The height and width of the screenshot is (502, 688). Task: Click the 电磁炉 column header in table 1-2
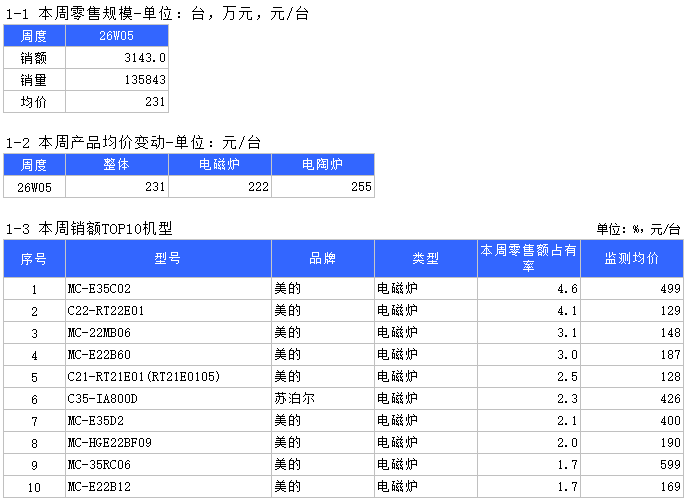point(220,165)
